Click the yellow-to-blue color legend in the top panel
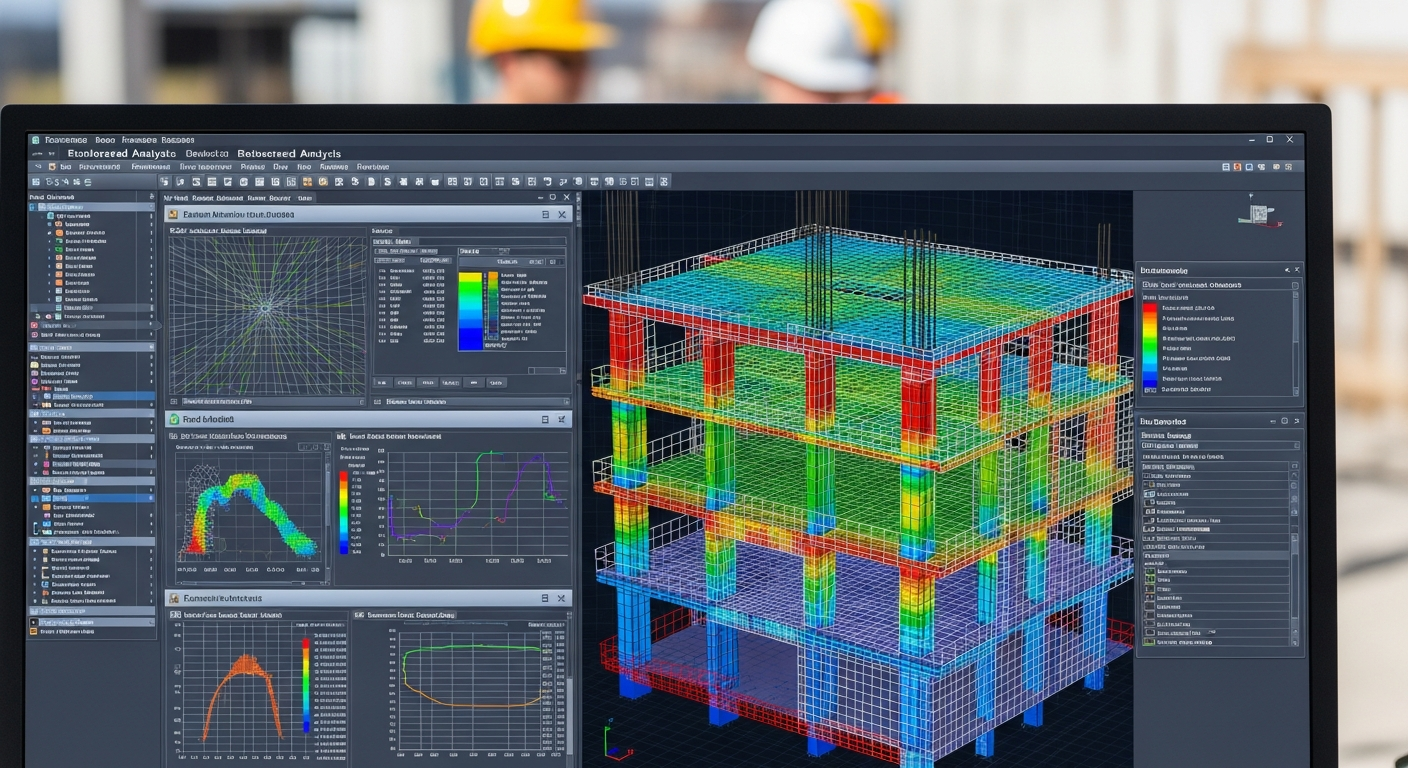 click(470, 310)
